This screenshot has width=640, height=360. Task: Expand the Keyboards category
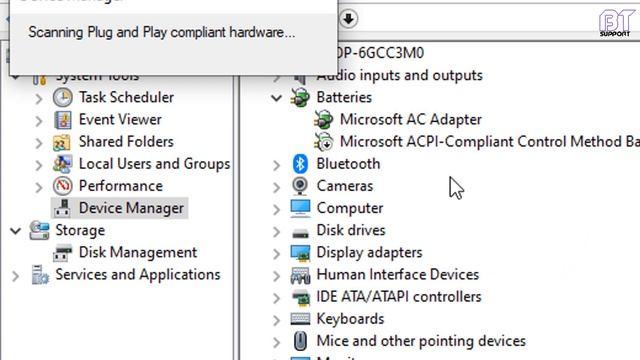(x=276, y=320)
